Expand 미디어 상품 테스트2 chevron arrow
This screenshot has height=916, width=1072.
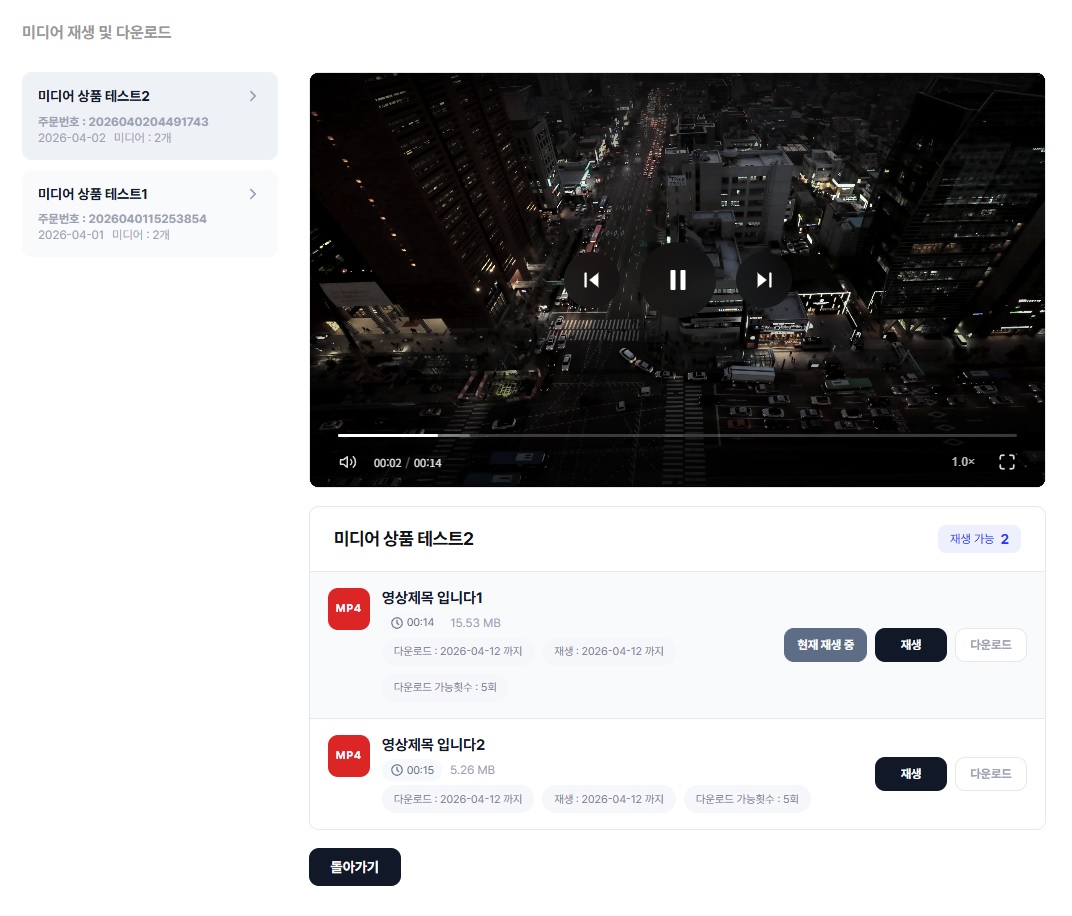253,96
